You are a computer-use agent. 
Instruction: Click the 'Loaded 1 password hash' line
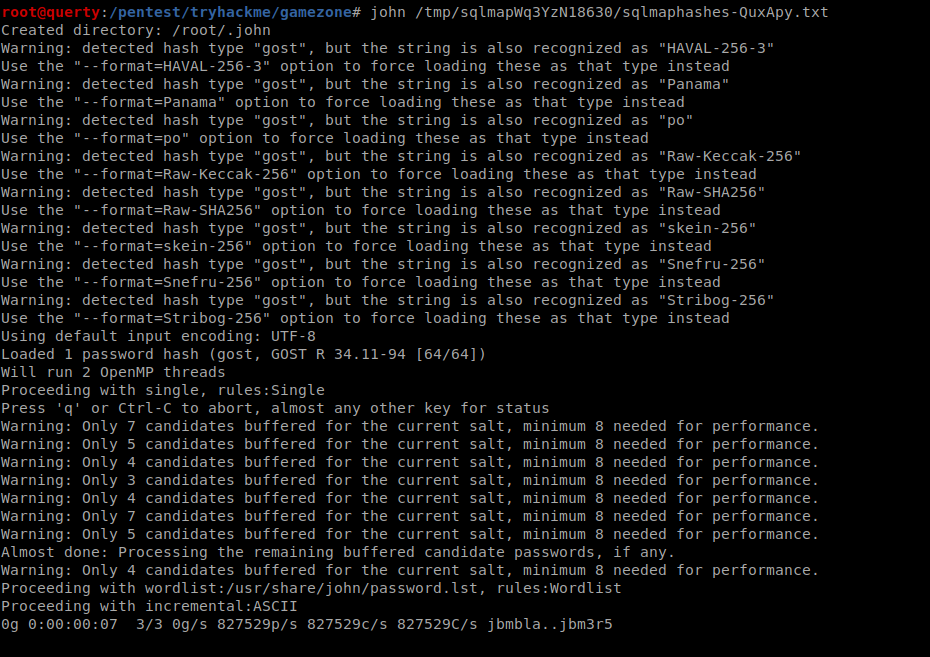[244, 355]
